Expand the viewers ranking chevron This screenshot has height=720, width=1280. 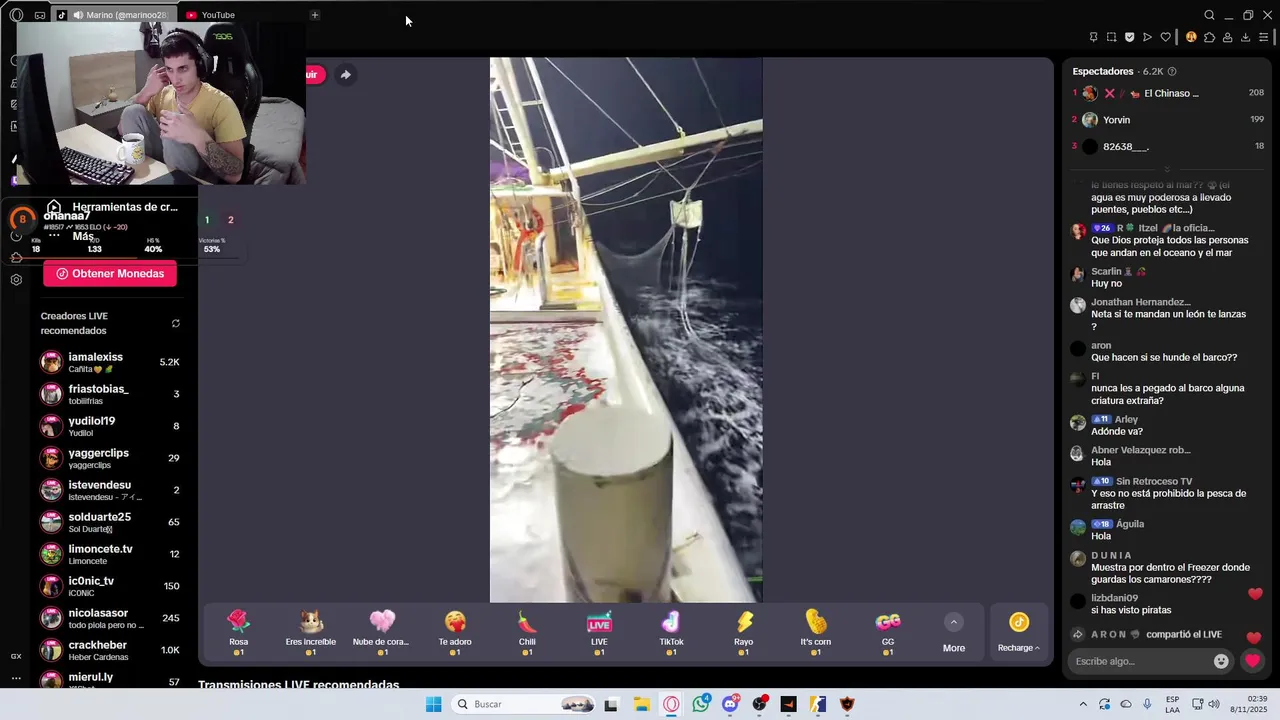(x=1166, y=168)
